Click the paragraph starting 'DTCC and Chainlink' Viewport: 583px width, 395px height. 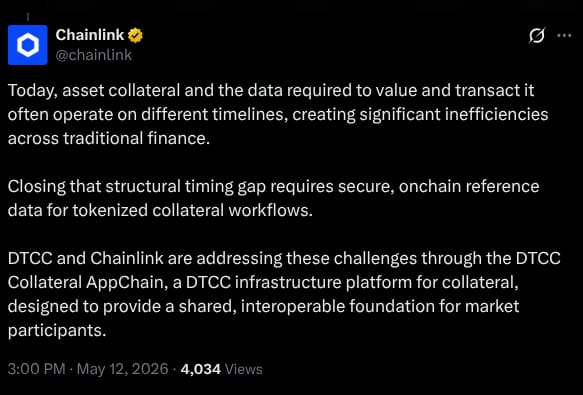(284, 294)
